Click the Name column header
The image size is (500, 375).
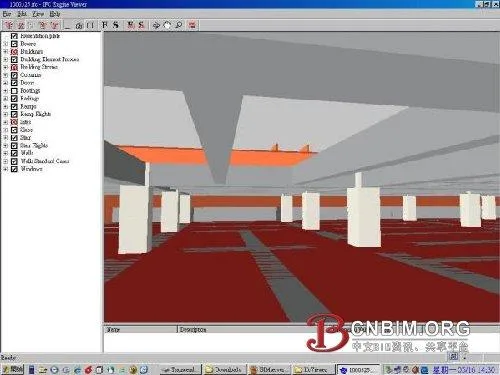(x=140, y=330)
